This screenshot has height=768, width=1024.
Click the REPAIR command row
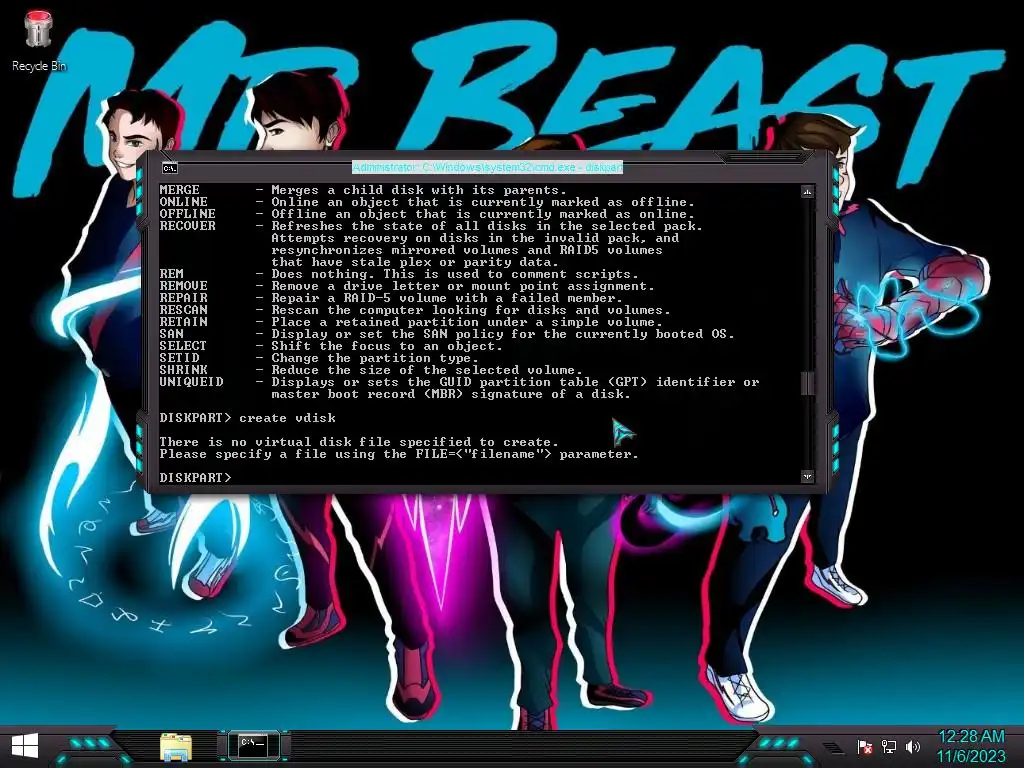391,298
